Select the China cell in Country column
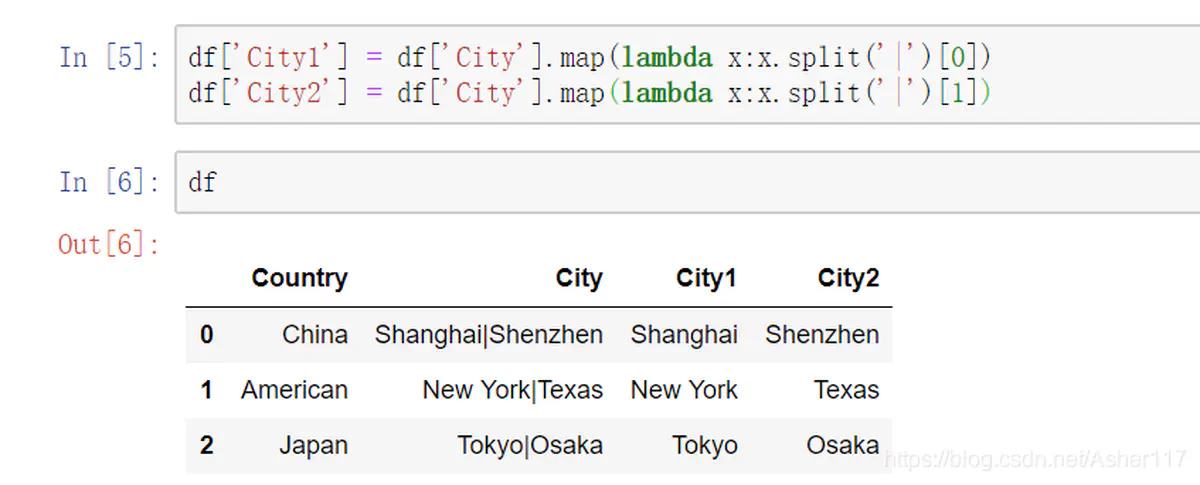The height and width of the screenshot is (485, 1200). click(x=314, y=334)
